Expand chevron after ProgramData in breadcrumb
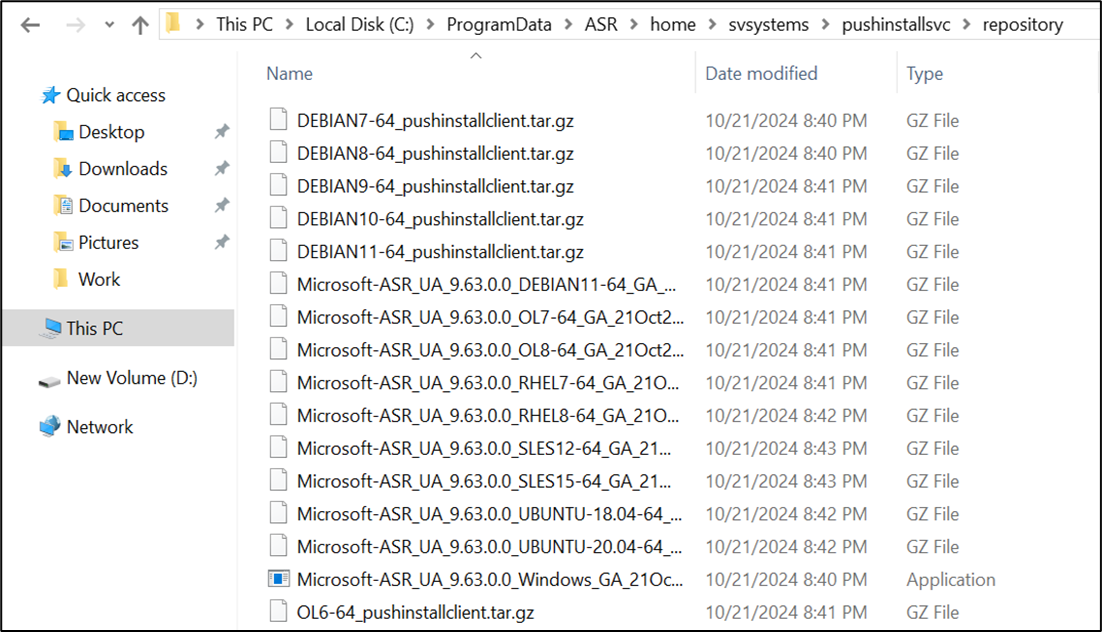The image size is (1102, 632). pos(569,25)
